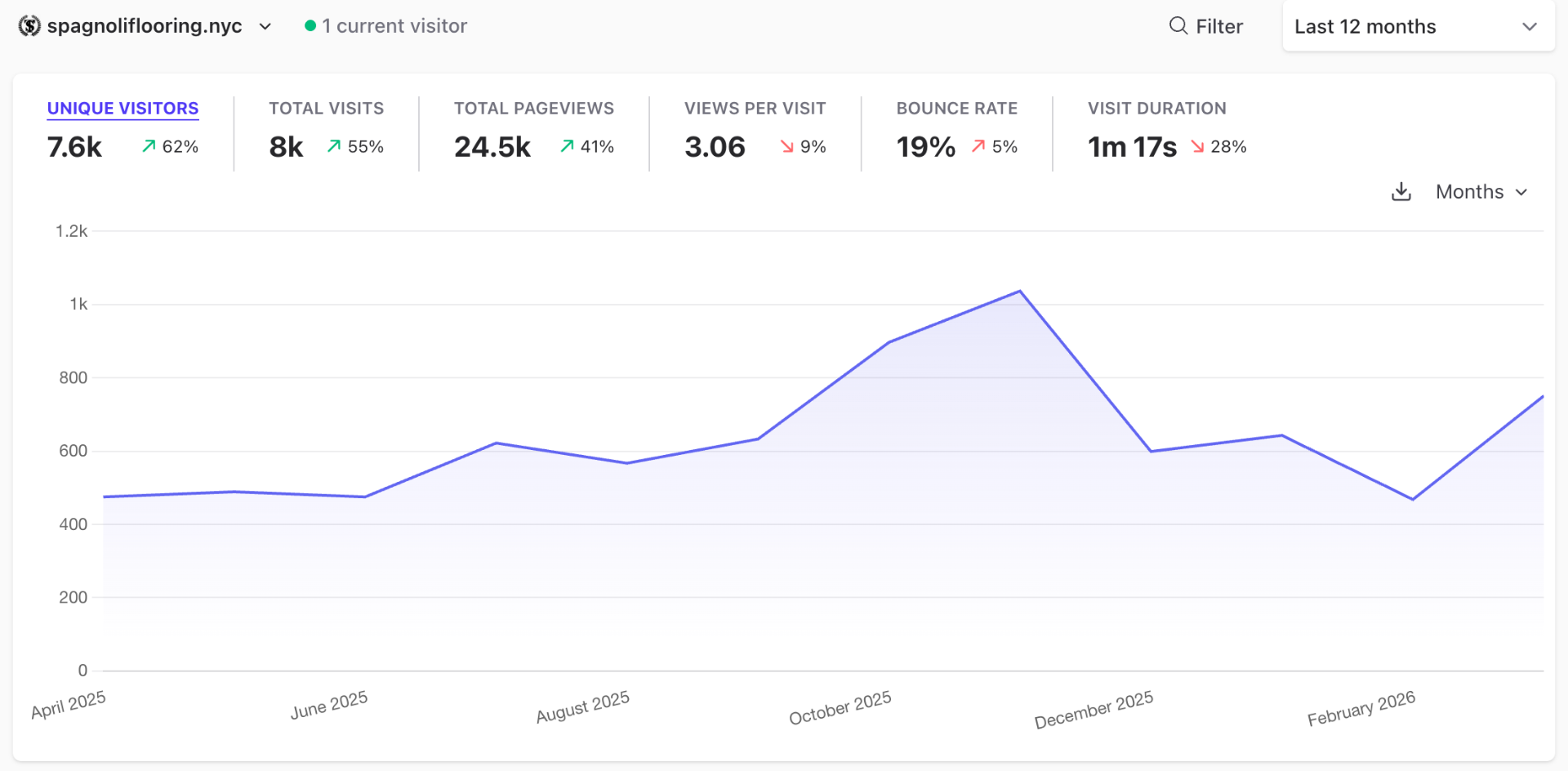This screenshot has width=1568, height=771.
Task: Click the green current visitor dot
Action: point(310,26)
